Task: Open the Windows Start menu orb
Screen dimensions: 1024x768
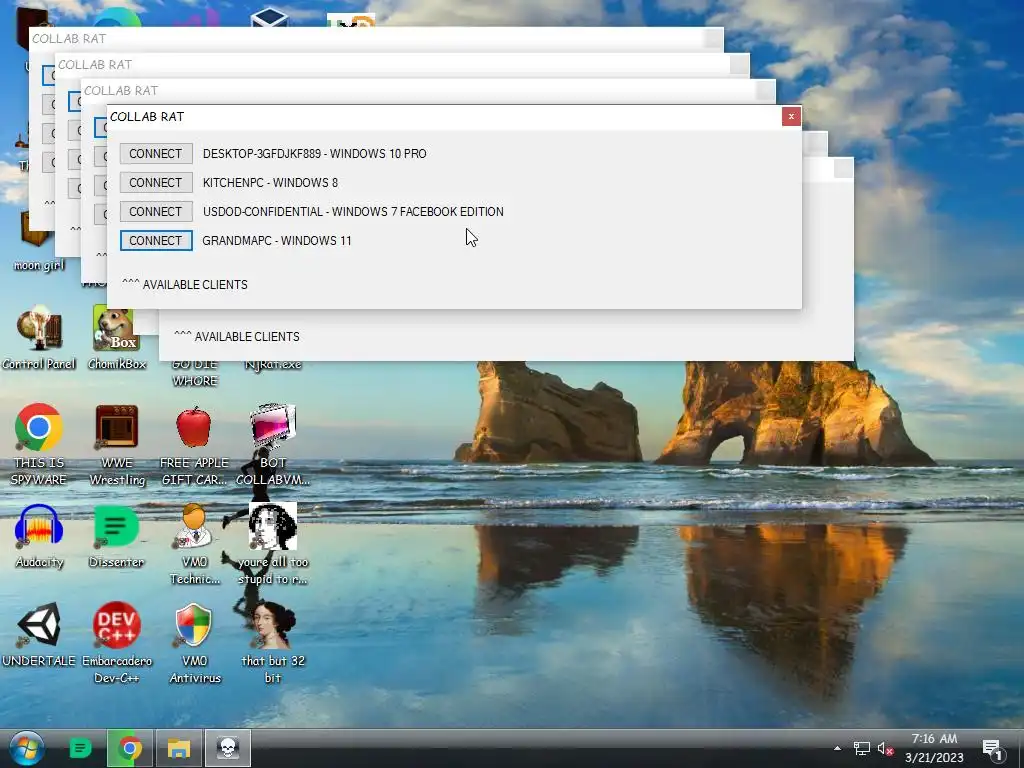Action: coord(27,748)
